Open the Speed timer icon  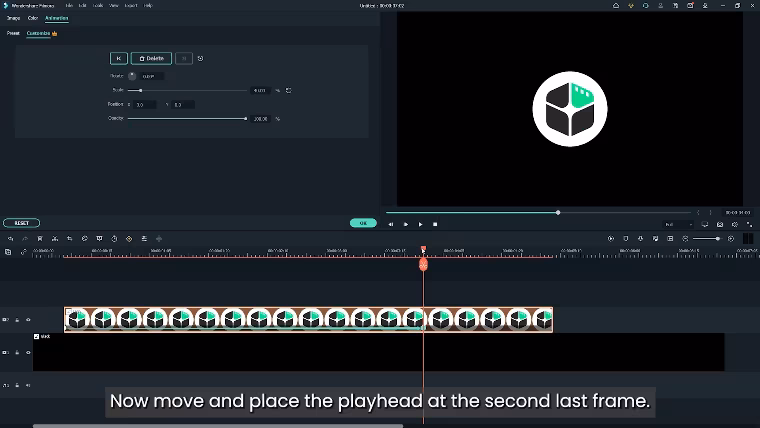[x=114, y=238]
